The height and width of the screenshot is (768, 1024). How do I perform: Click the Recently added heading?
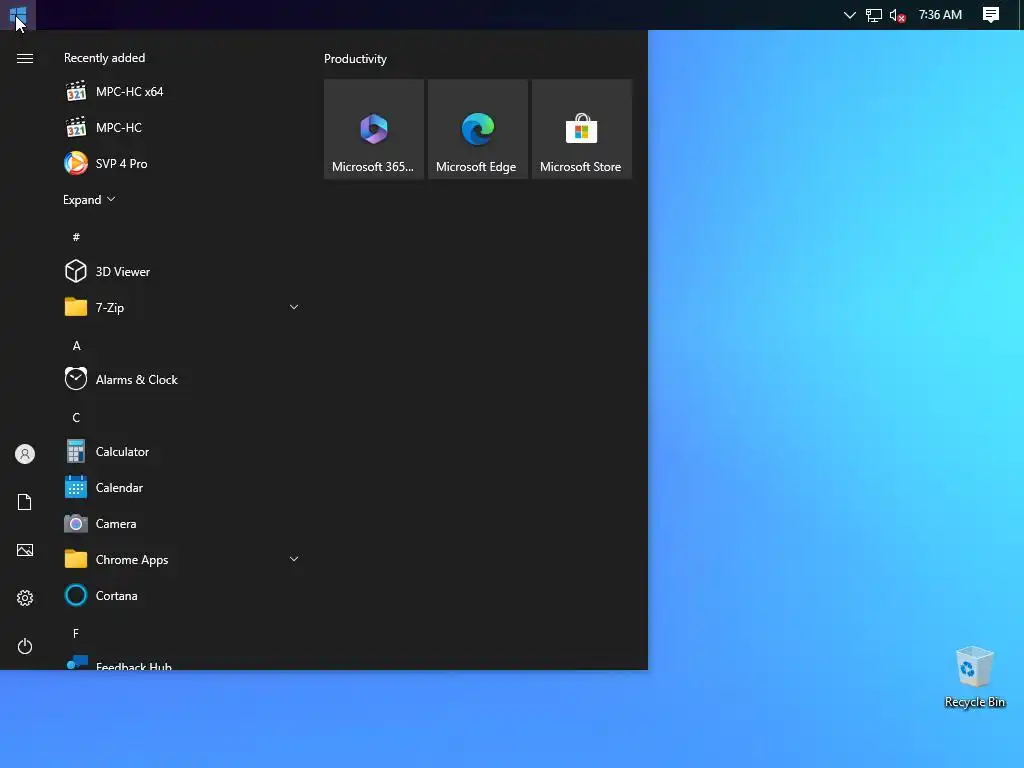104,58
